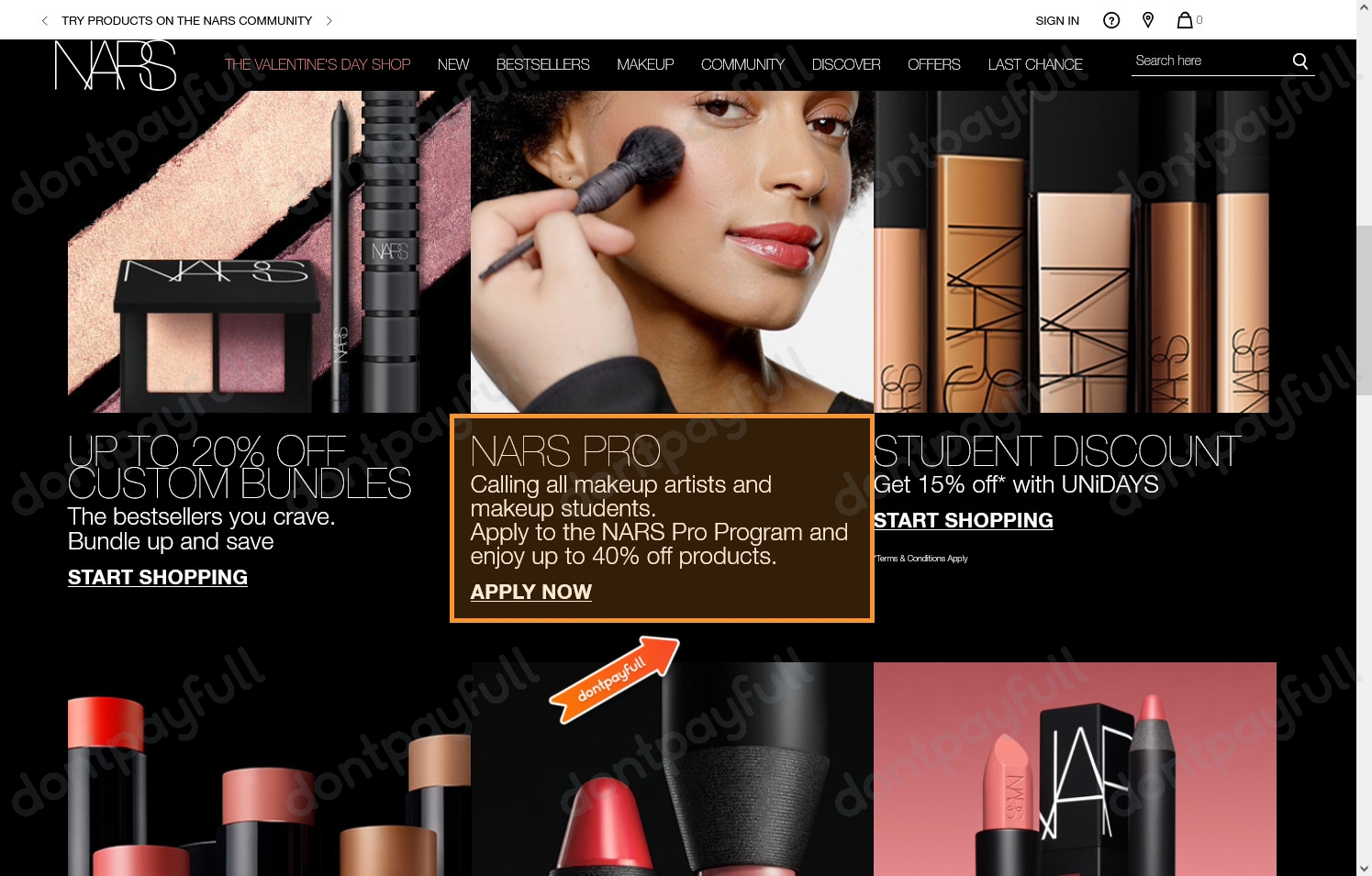The height and width of the screenshot is (876, 1372).
Task: Click the scrollbar down arrow
Action: (x=1364, y=868)
